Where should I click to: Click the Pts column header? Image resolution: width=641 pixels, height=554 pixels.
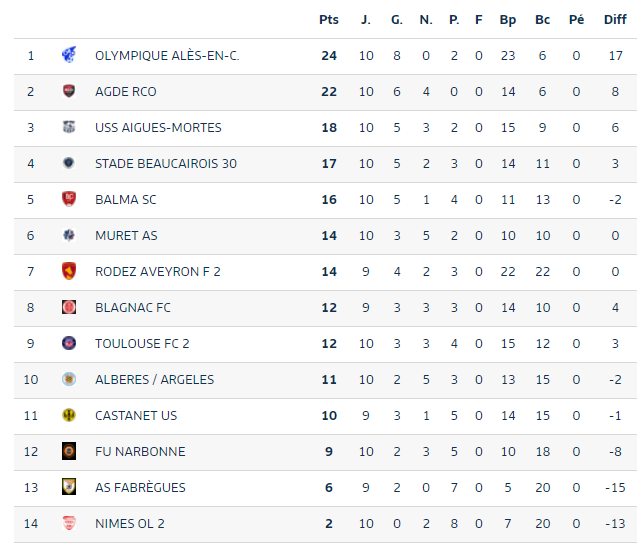point(329,20)
